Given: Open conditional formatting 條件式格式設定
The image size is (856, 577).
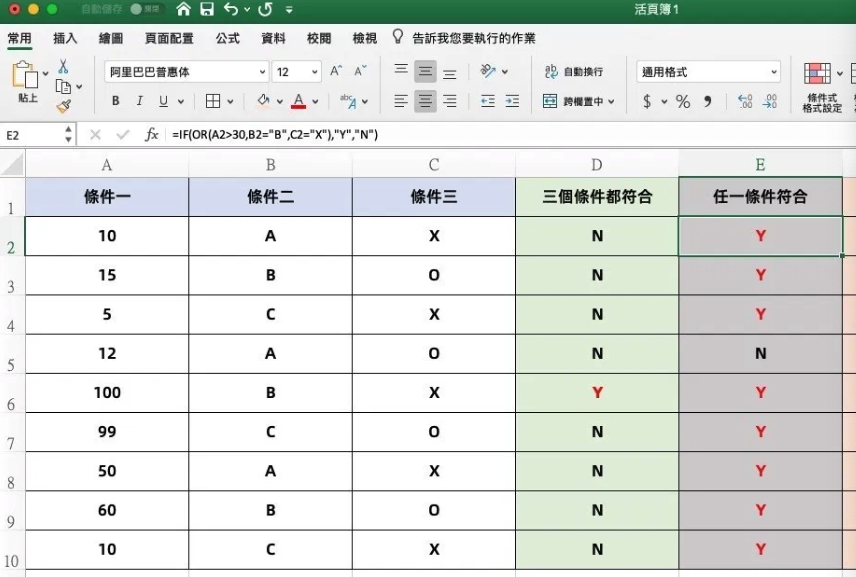Looking at the screenshot, I should coord(822,87).
